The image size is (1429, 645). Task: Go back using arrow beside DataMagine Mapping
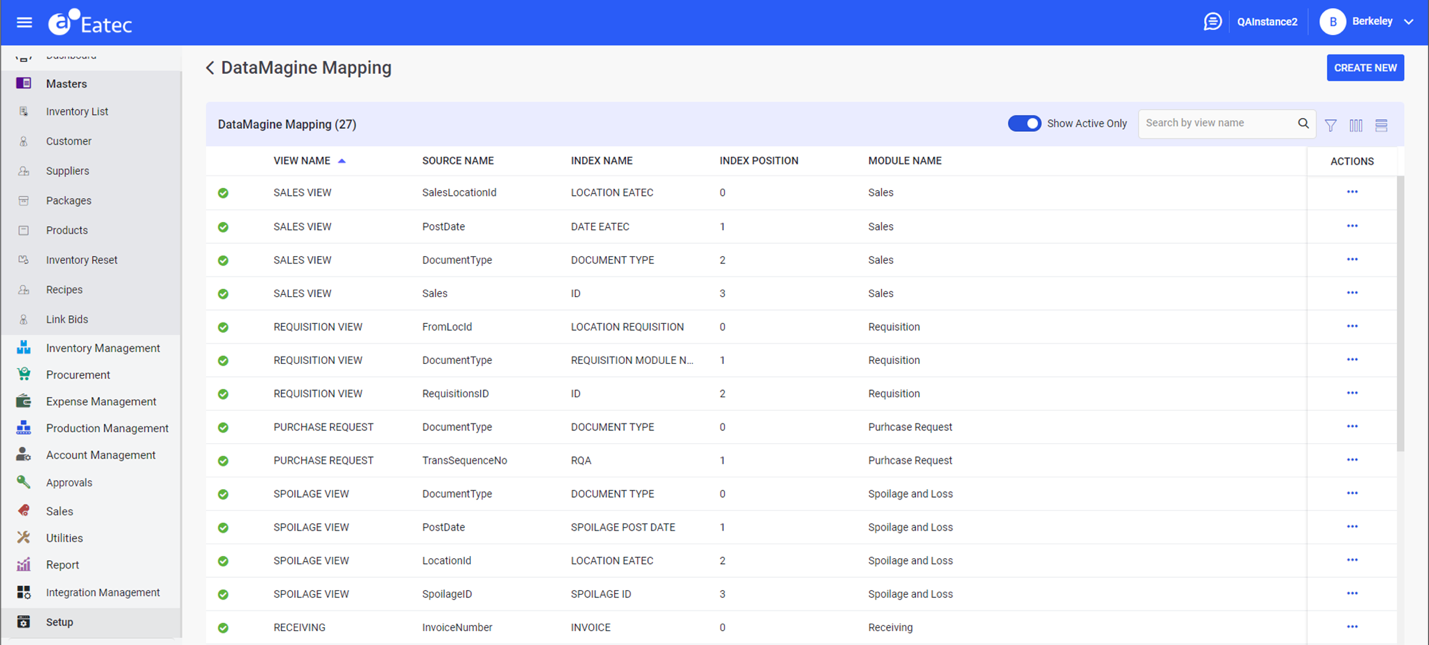210,68
